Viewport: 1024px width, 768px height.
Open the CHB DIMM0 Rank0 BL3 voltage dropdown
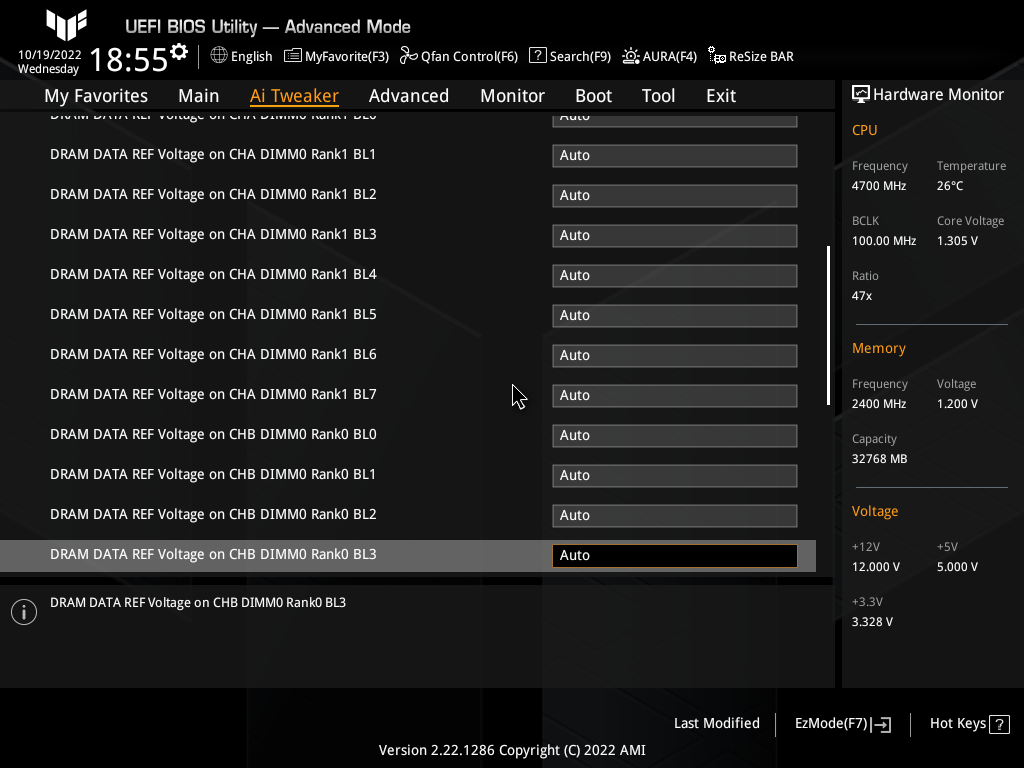tap(674, 555)
